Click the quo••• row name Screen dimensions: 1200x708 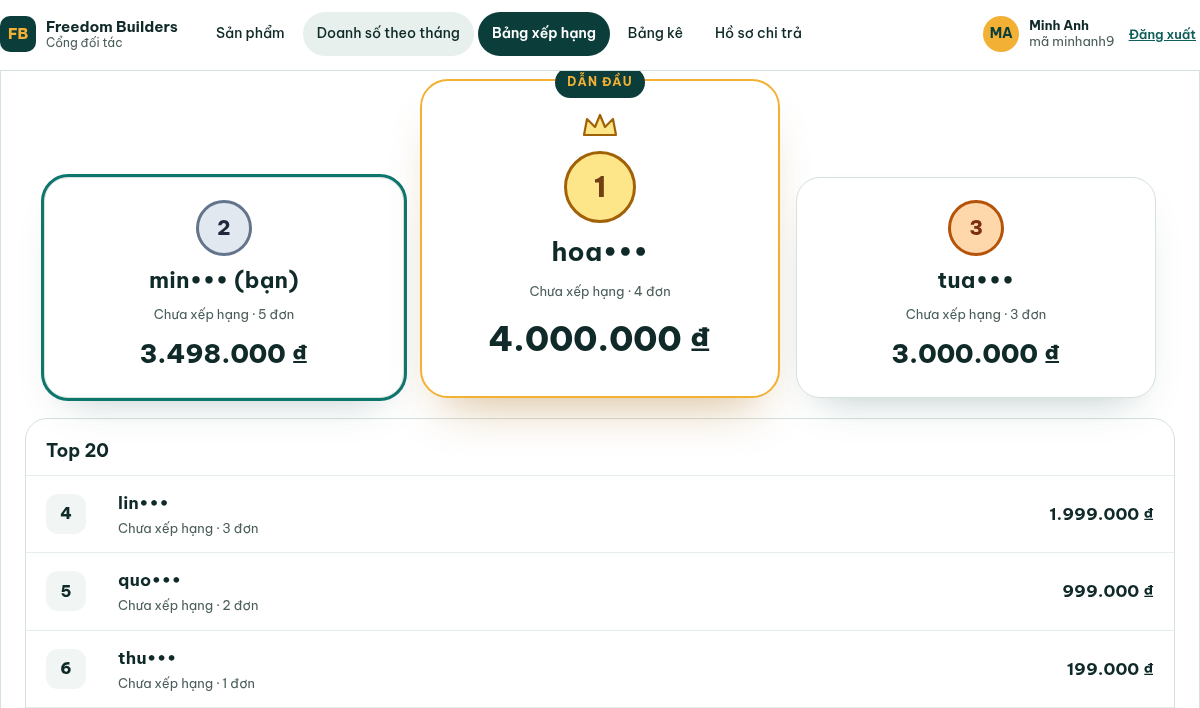(x=150, y=581)
